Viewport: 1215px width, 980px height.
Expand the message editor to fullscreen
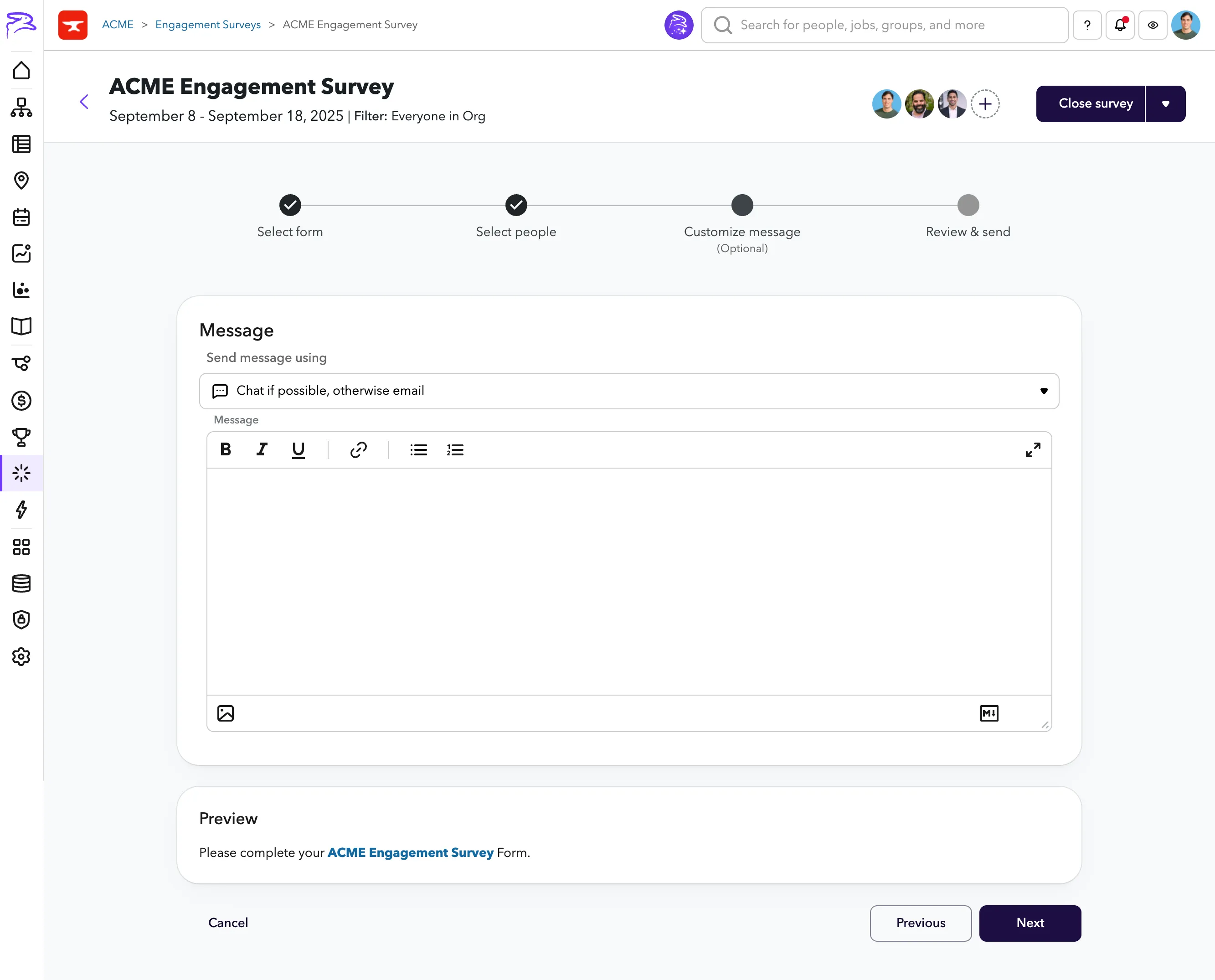1033,449
